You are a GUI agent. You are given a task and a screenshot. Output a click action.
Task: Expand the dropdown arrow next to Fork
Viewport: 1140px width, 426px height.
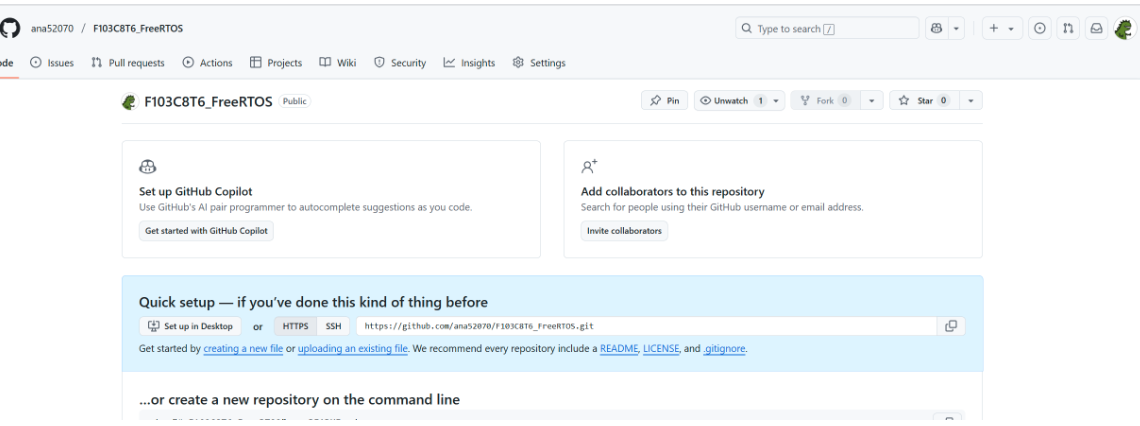872,101
